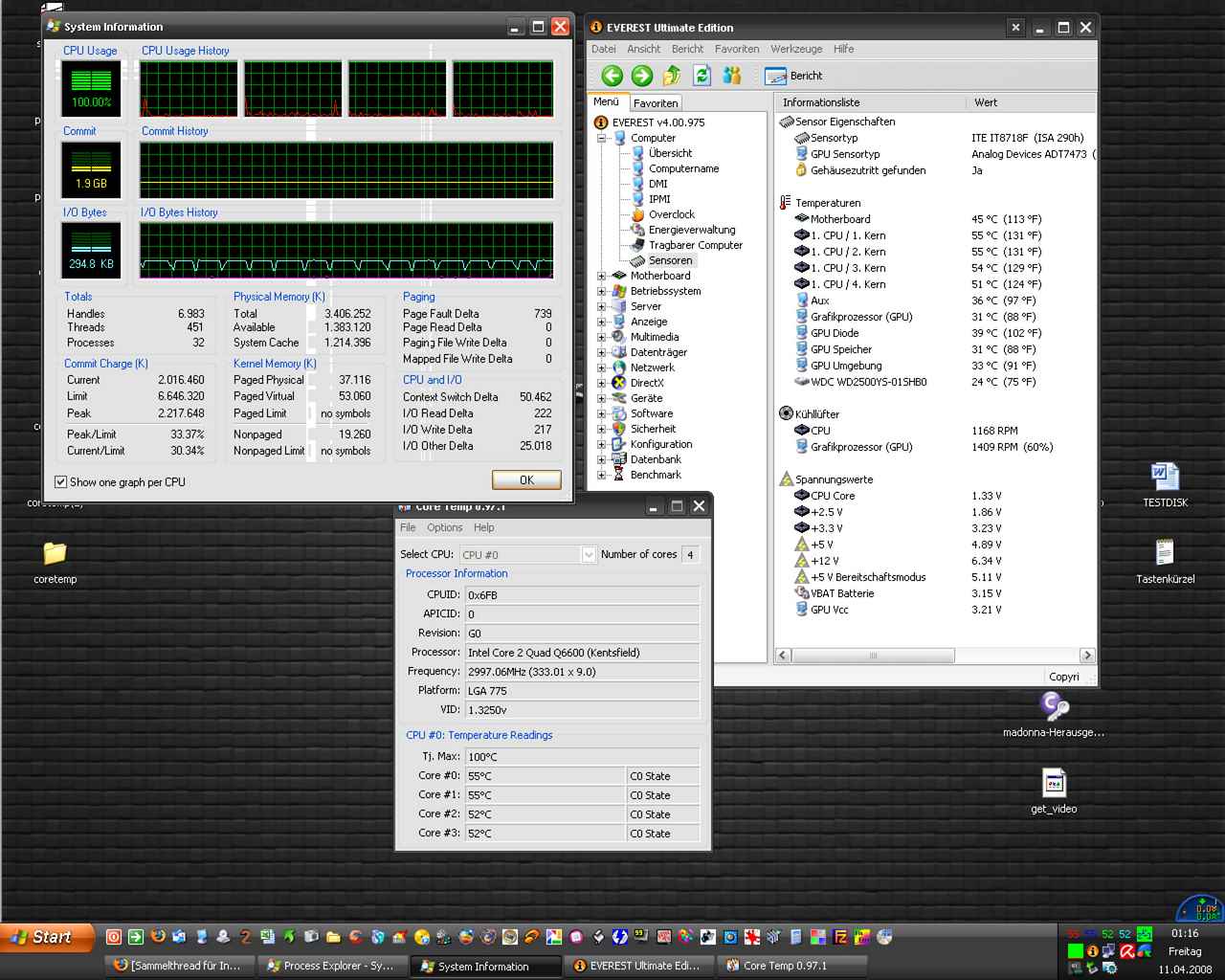Go up one level with folder-arrow icon
The width and height of the screenshot is (1225, 980).
(x=672, y=76)
